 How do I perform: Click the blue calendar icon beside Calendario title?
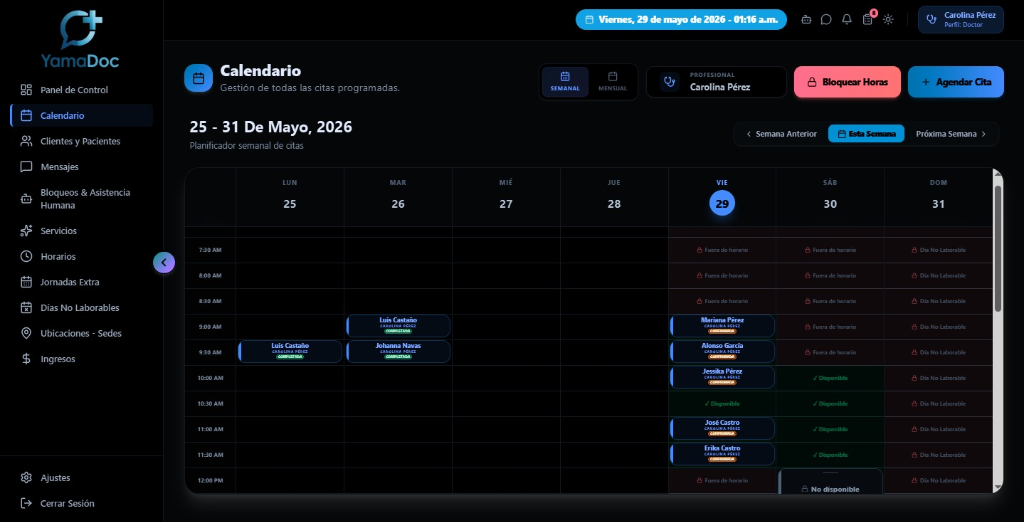point(199,78)
